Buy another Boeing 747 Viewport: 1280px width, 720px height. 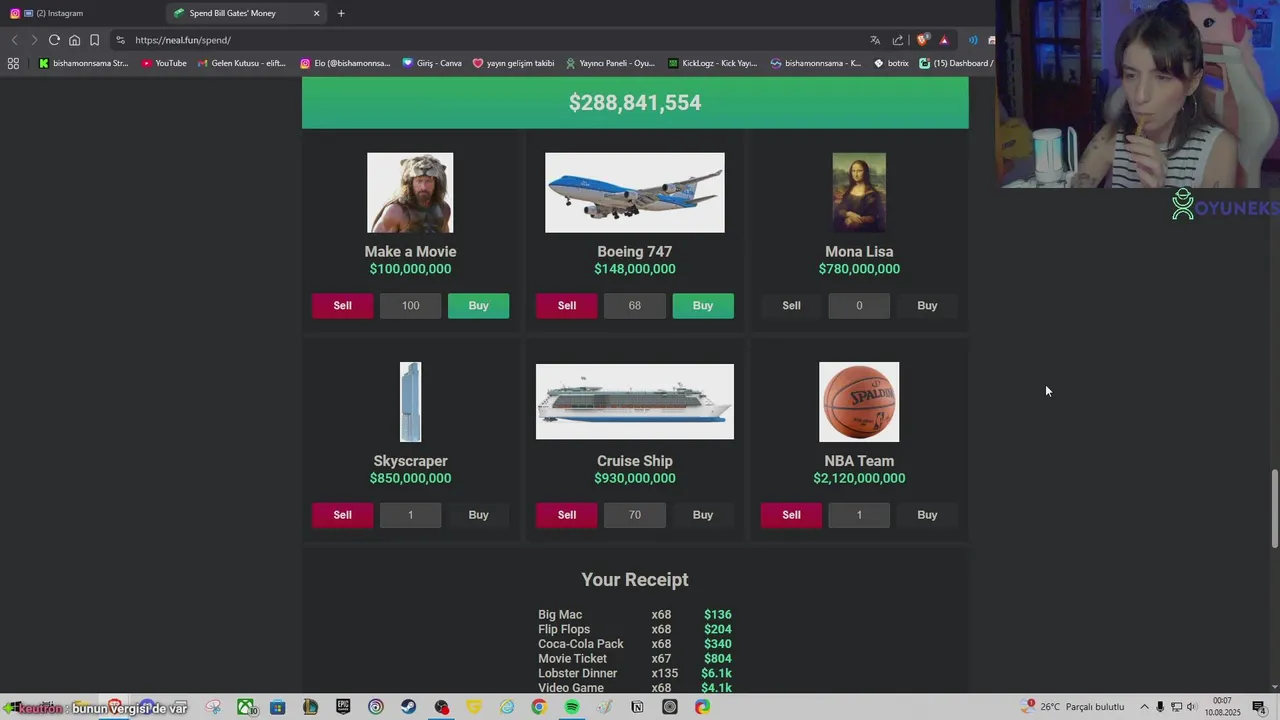(703, 305)
